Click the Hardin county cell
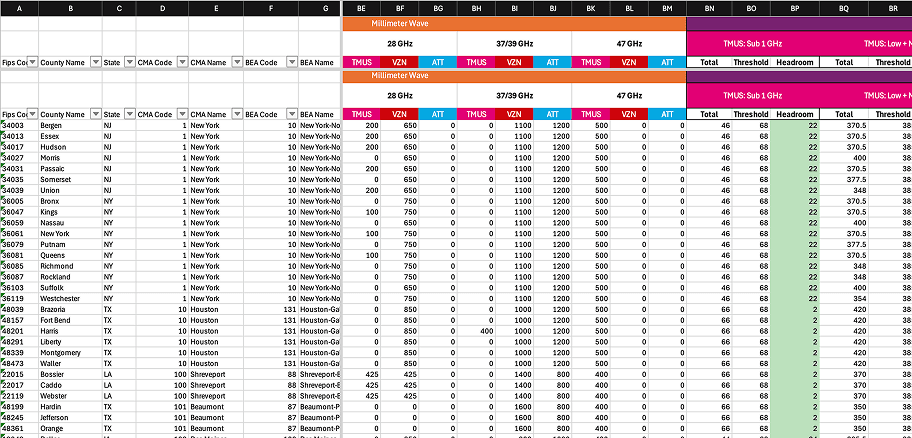The image size is (912, 438). click(70, 407)
